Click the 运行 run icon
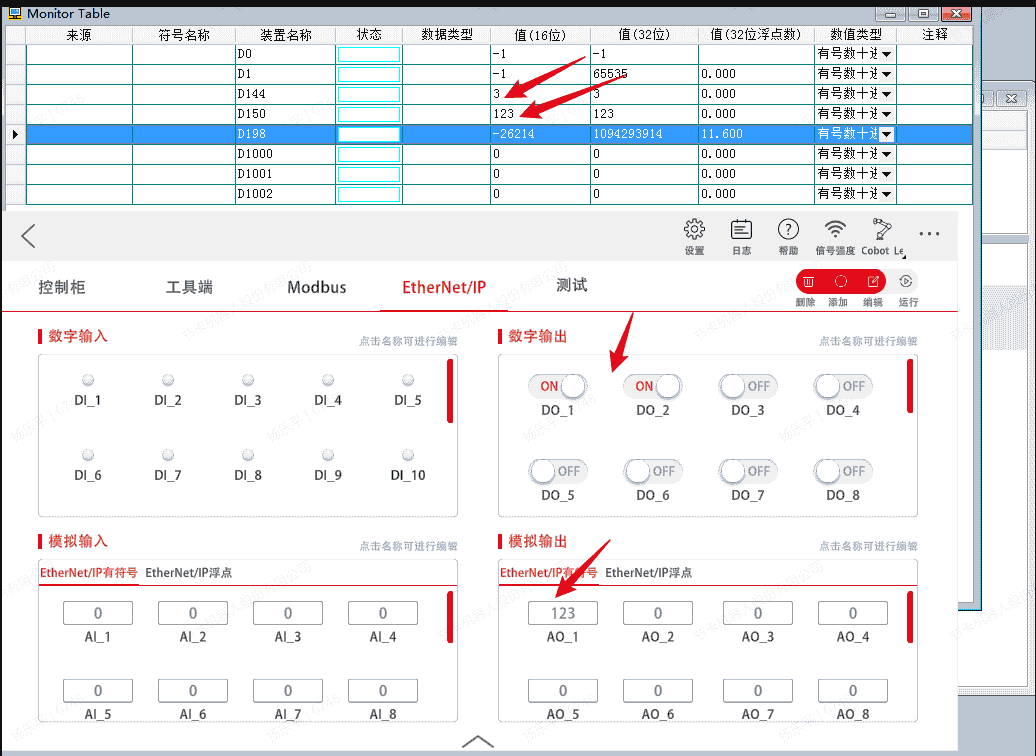This screenshot has height=756, width=1036. point(905,282)
